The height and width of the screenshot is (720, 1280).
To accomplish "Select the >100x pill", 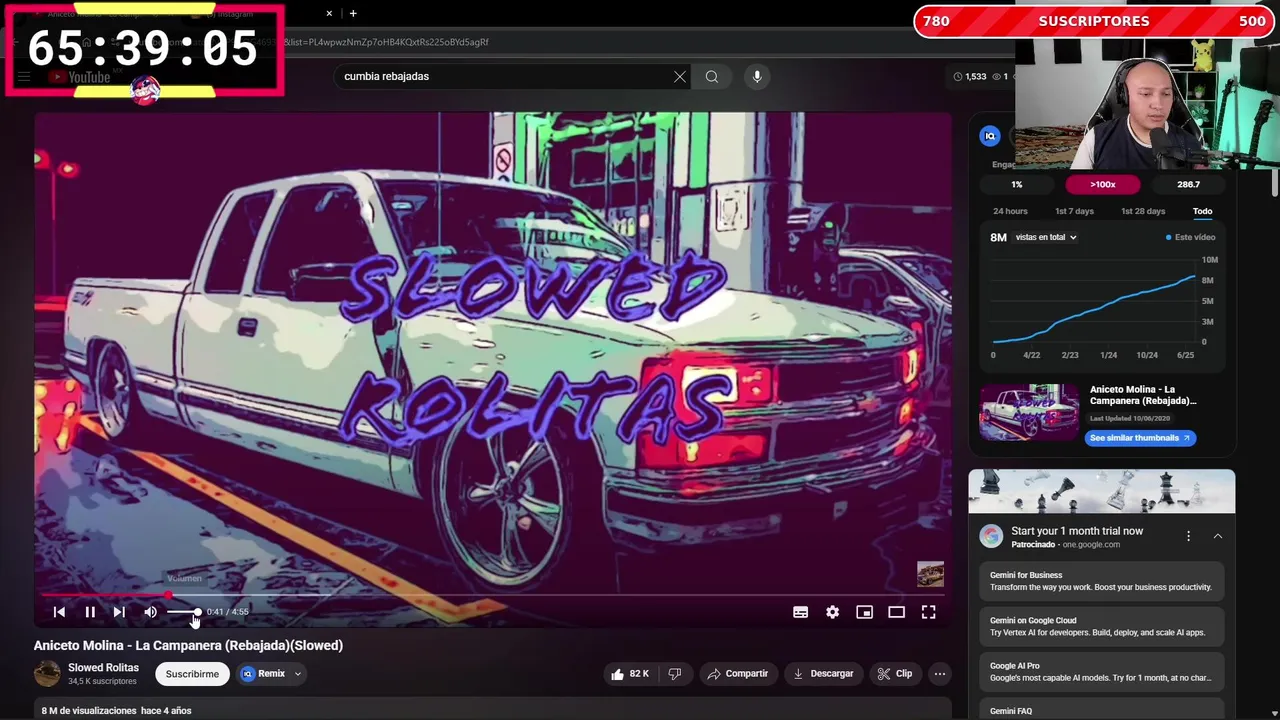I will point(1102,184).
